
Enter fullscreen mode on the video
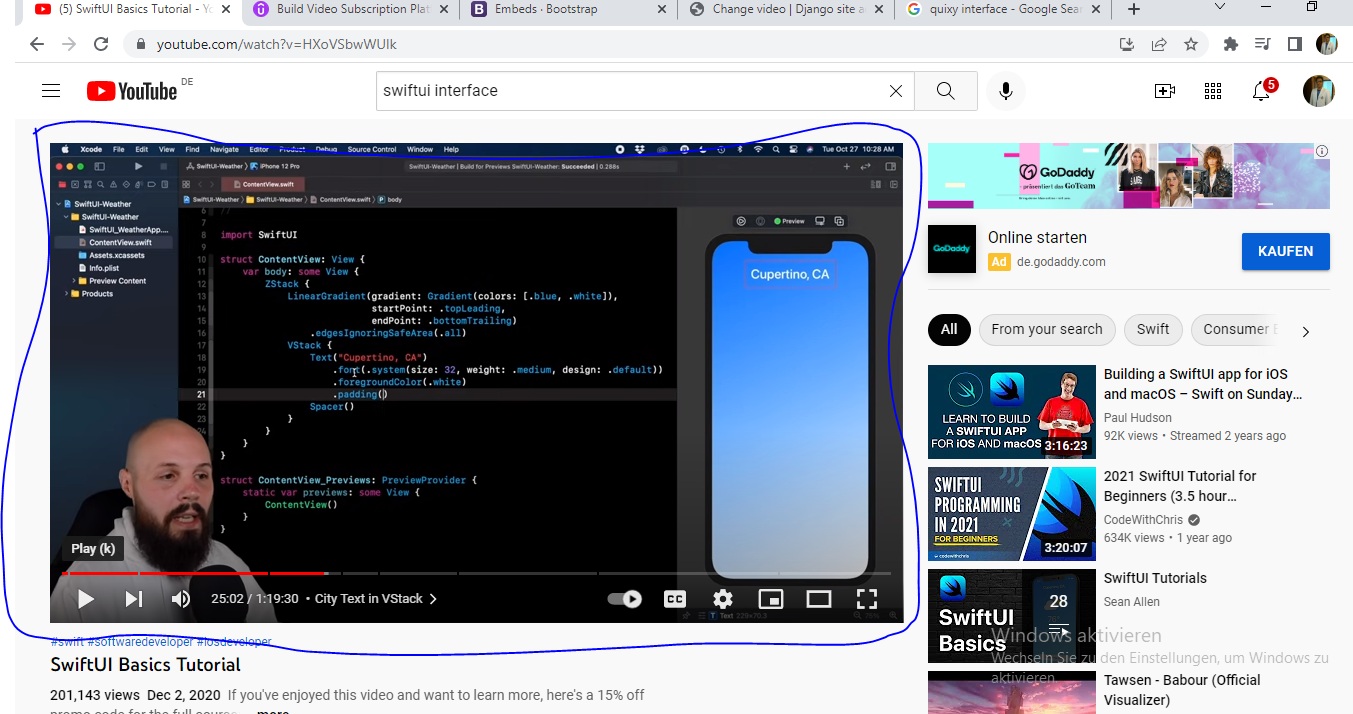pos(866,599)
